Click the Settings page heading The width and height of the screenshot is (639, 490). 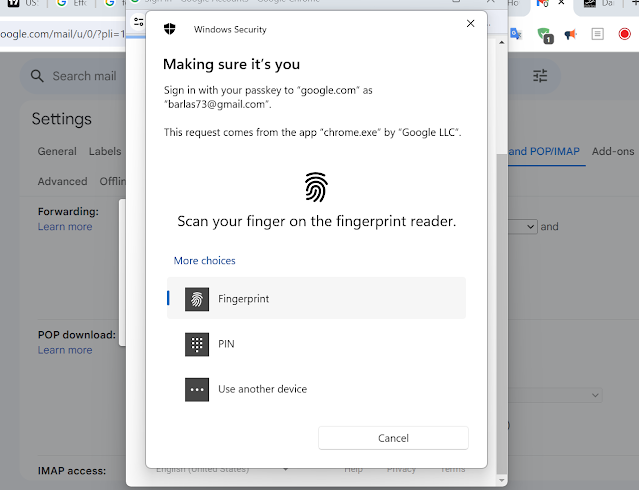[x=62, y=119]
